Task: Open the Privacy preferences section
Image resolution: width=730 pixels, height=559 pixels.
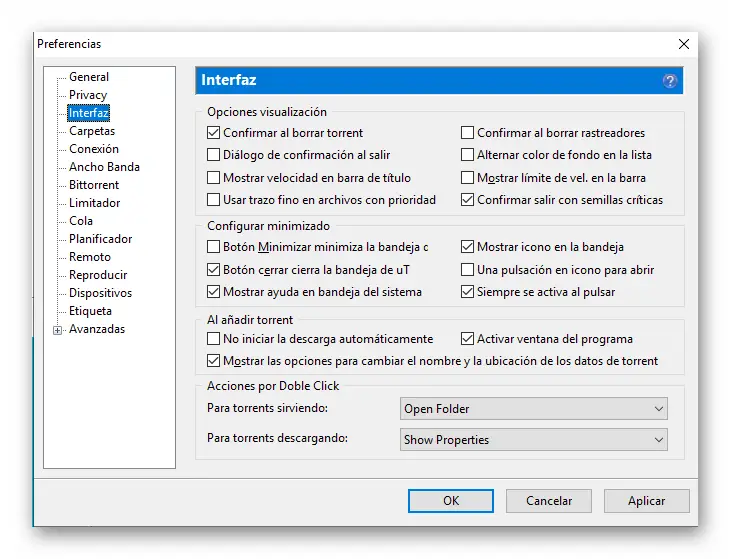Action: (88, 95)
